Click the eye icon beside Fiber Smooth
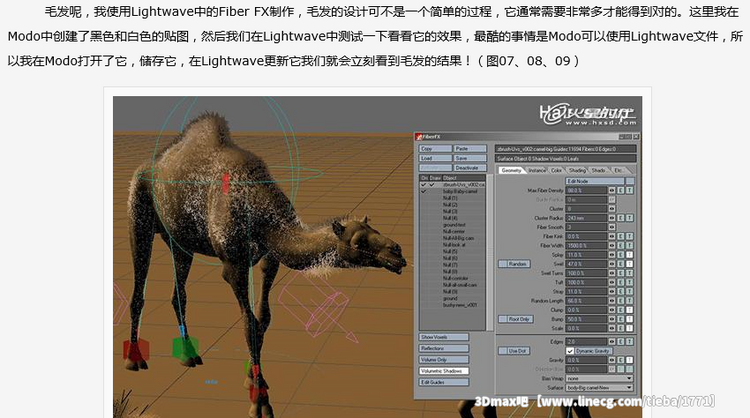 611,227
